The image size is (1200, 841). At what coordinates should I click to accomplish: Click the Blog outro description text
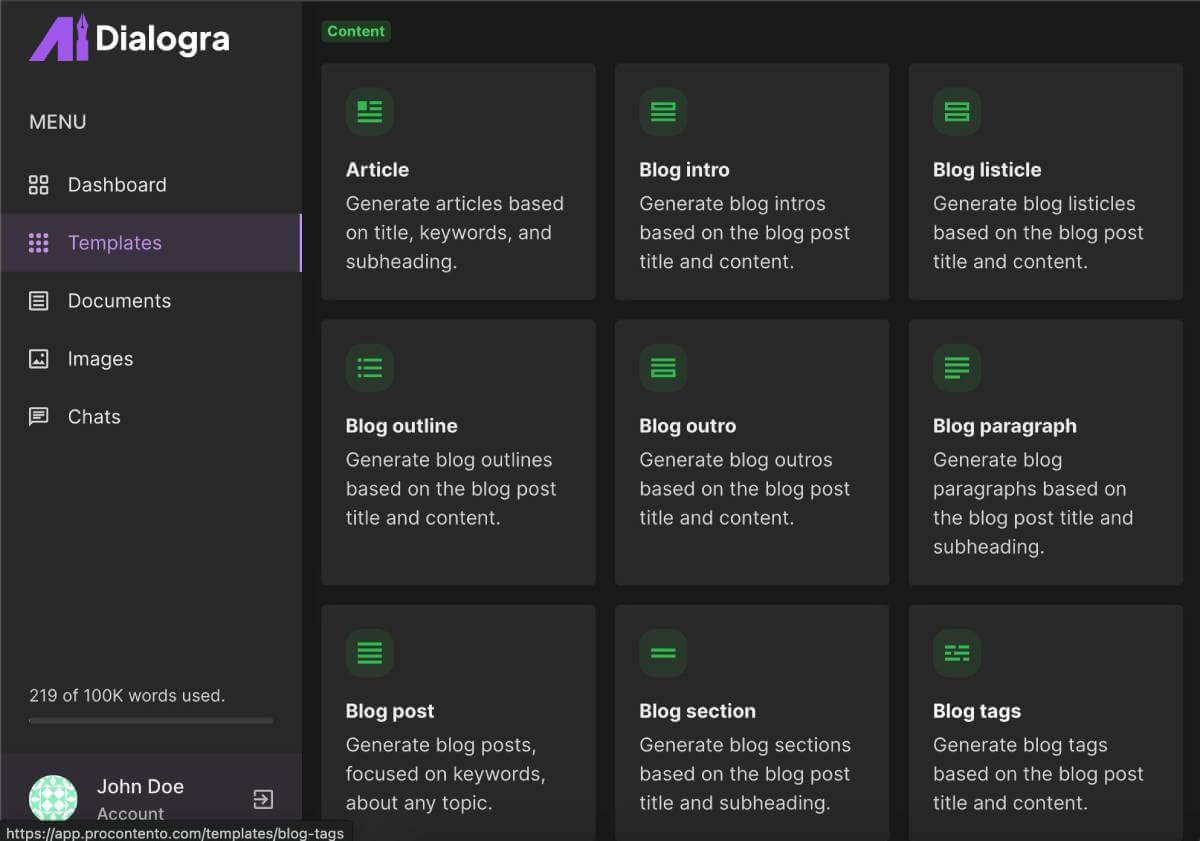[x=745, y=489]
